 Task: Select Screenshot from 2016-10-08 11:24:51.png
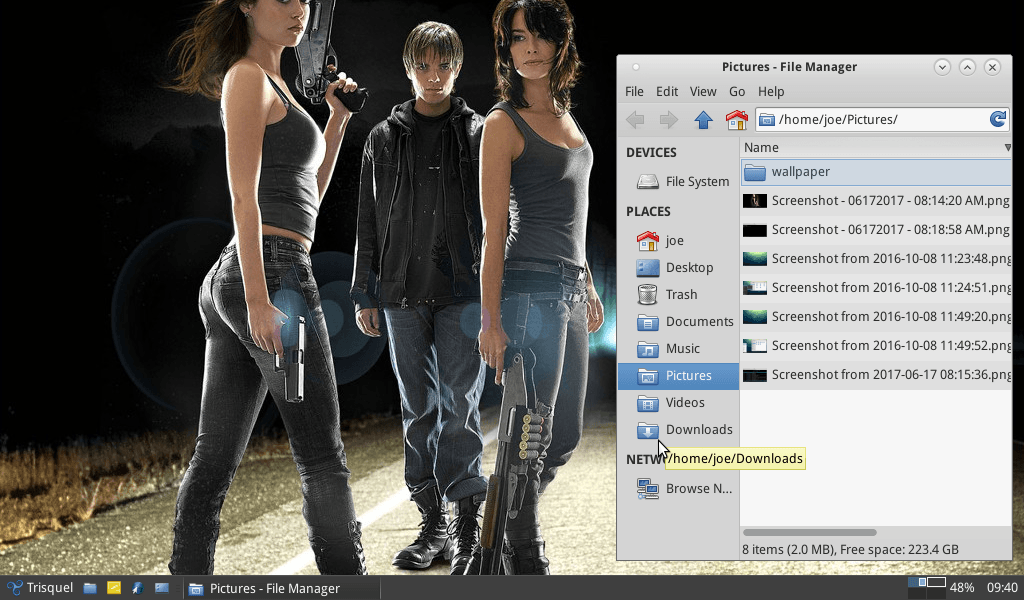pos(876,287)
